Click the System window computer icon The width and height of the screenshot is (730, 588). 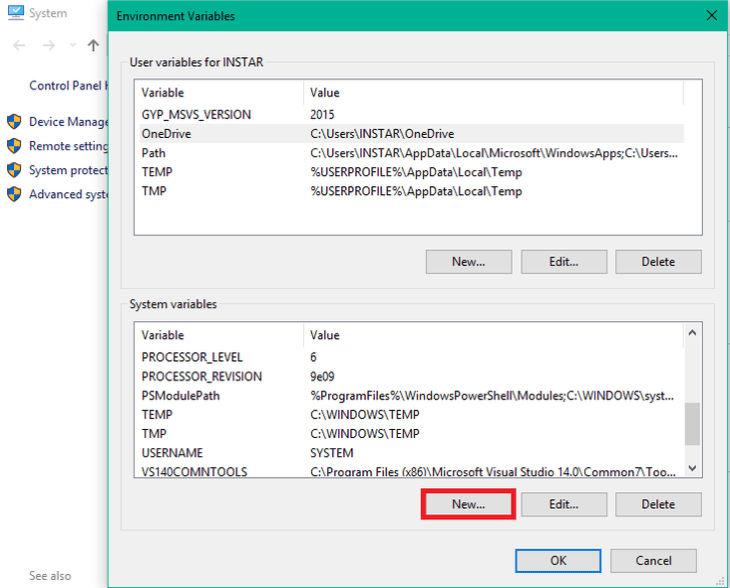click(x=15, y=14)
